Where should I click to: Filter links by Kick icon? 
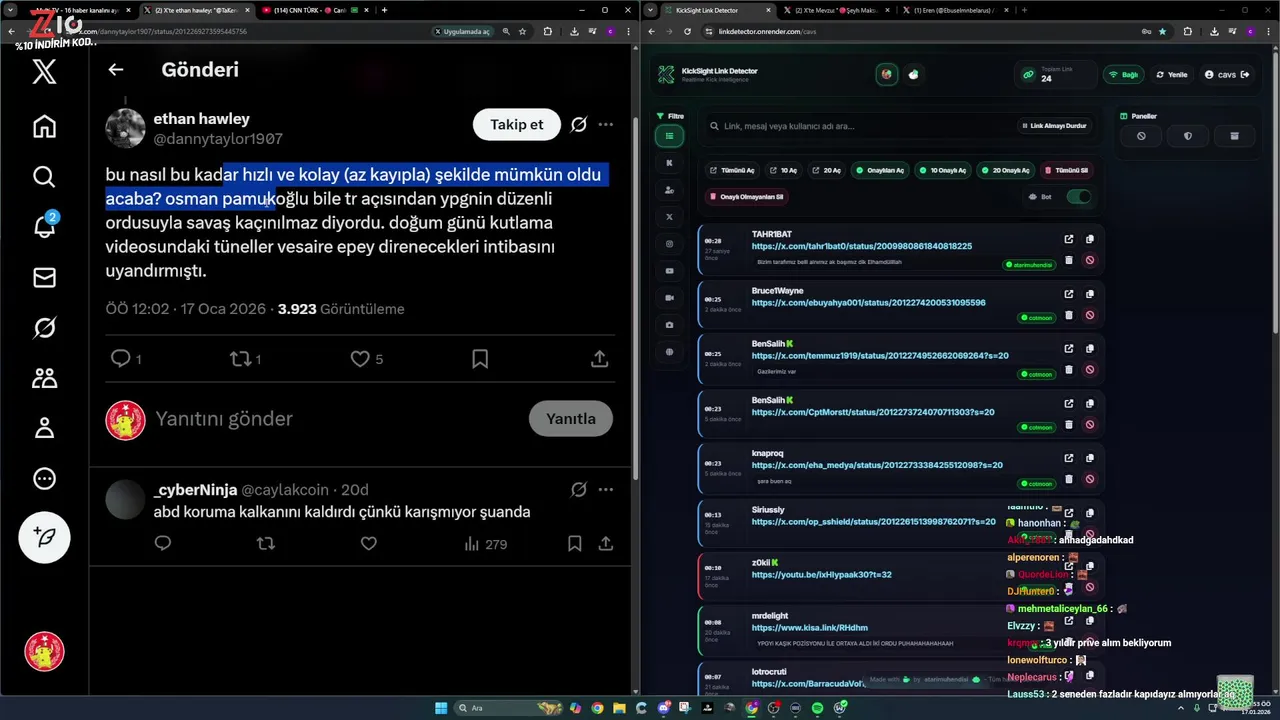[669, 162]
